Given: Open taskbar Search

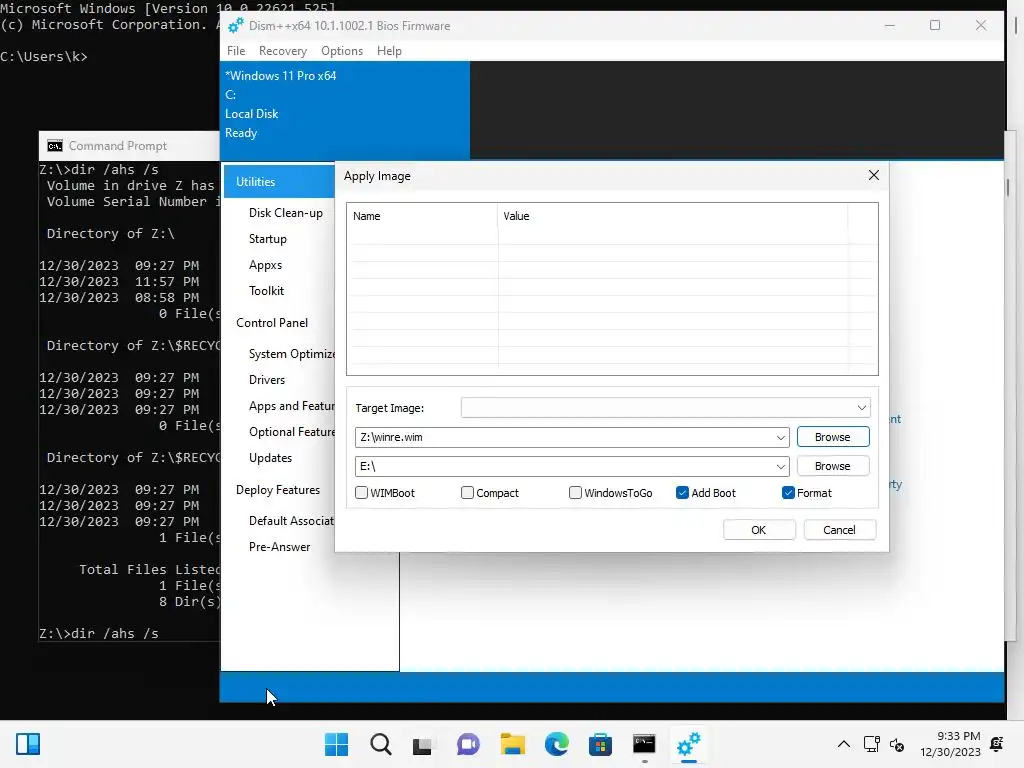Looking at the screenshot, I should point(381,744).
